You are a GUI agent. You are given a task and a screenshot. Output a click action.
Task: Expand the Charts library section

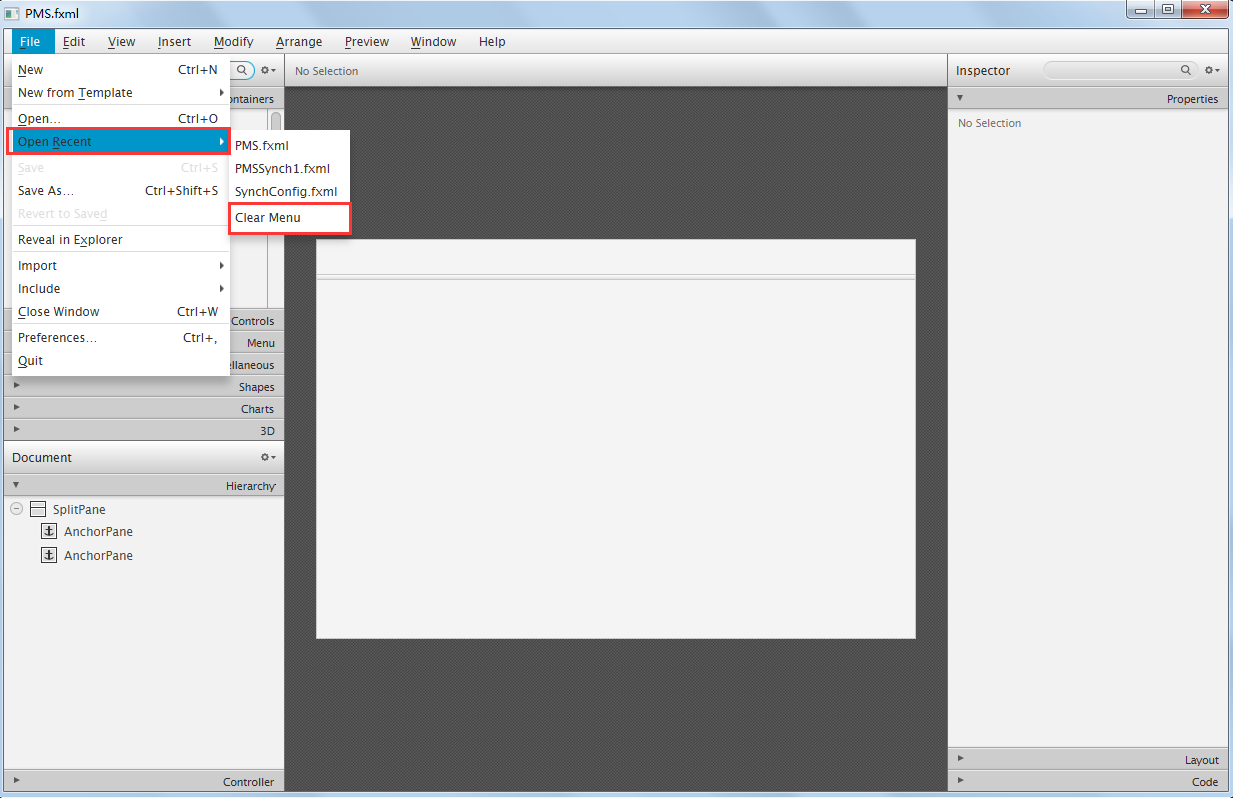click(15, 408)
